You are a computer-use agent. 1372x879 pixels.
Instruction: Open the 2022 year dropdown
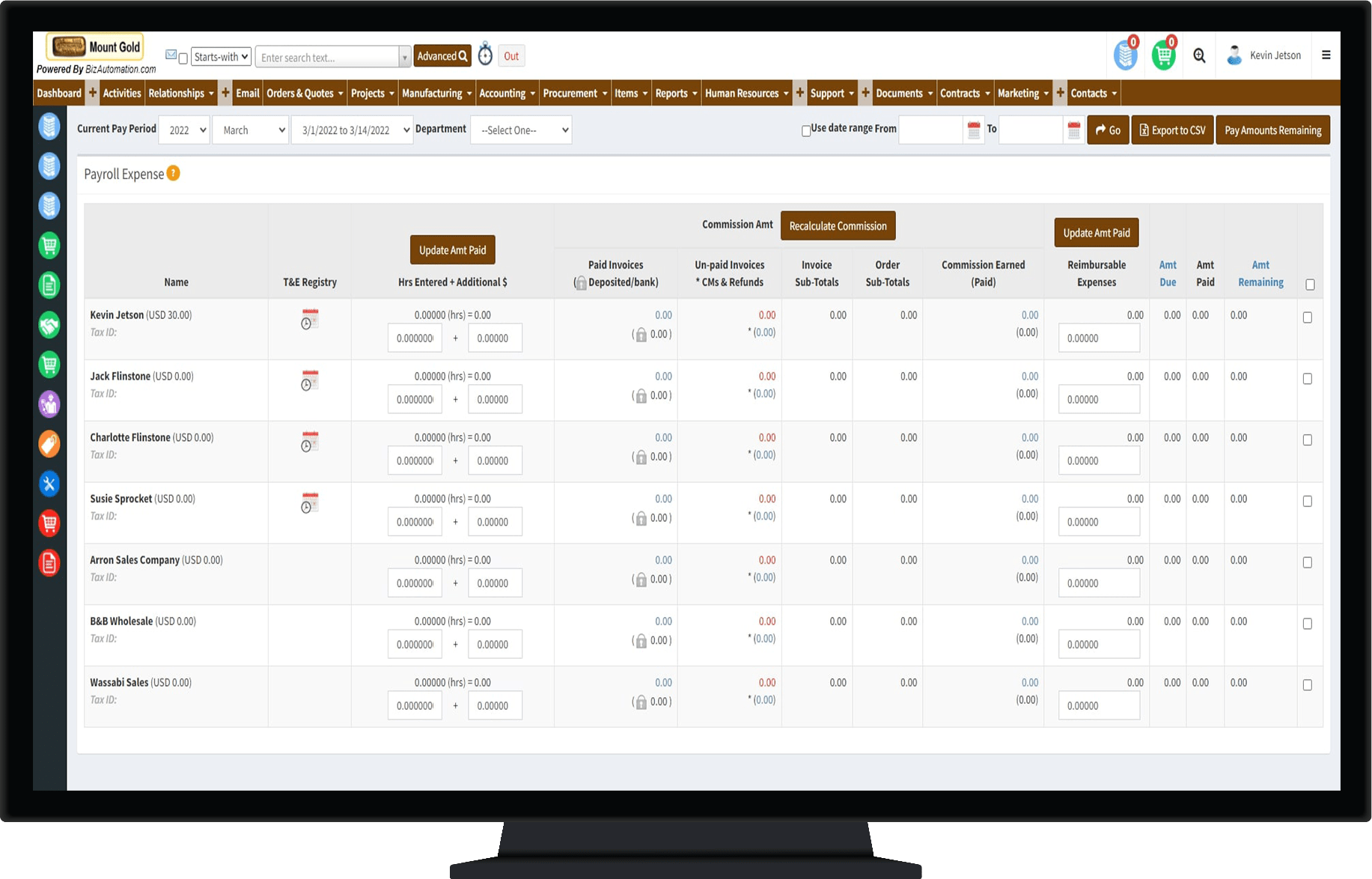coord(185,130)
